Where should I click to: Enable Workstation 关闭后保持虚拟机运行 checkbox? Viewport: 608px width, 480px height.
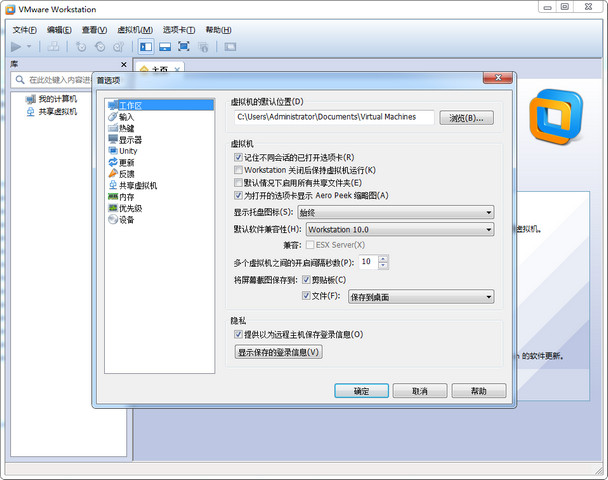(x=238, y=170)
